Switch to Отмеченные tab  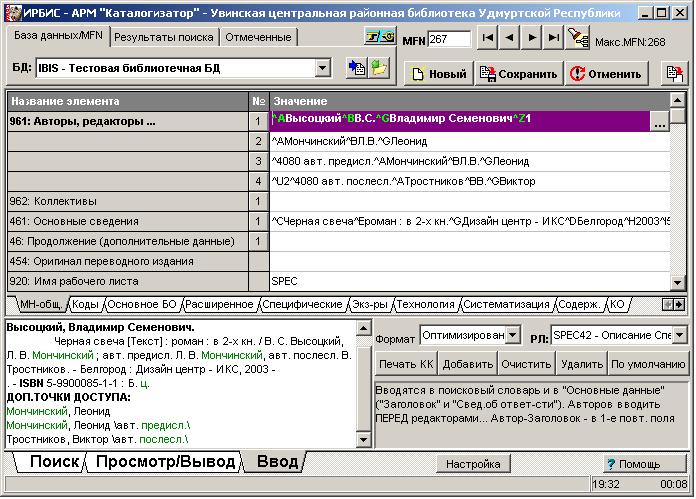258,37
